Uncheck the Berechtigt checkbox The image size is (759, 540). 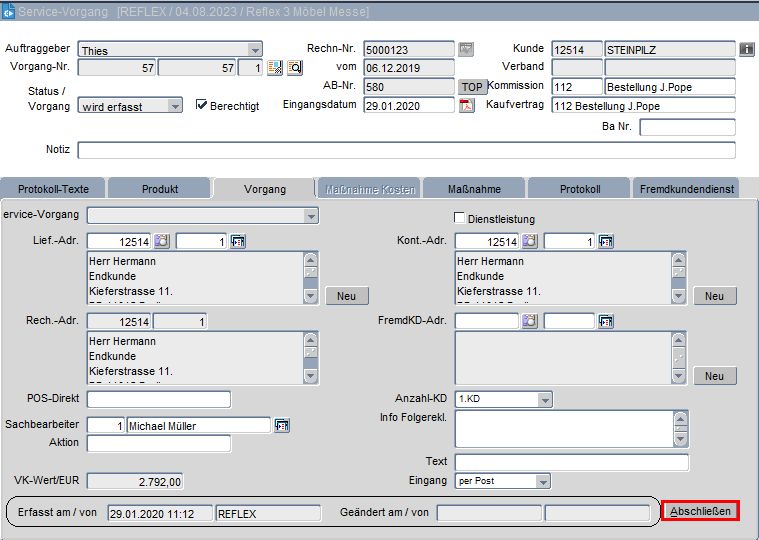pyautogui.click(x=201, y=105)
